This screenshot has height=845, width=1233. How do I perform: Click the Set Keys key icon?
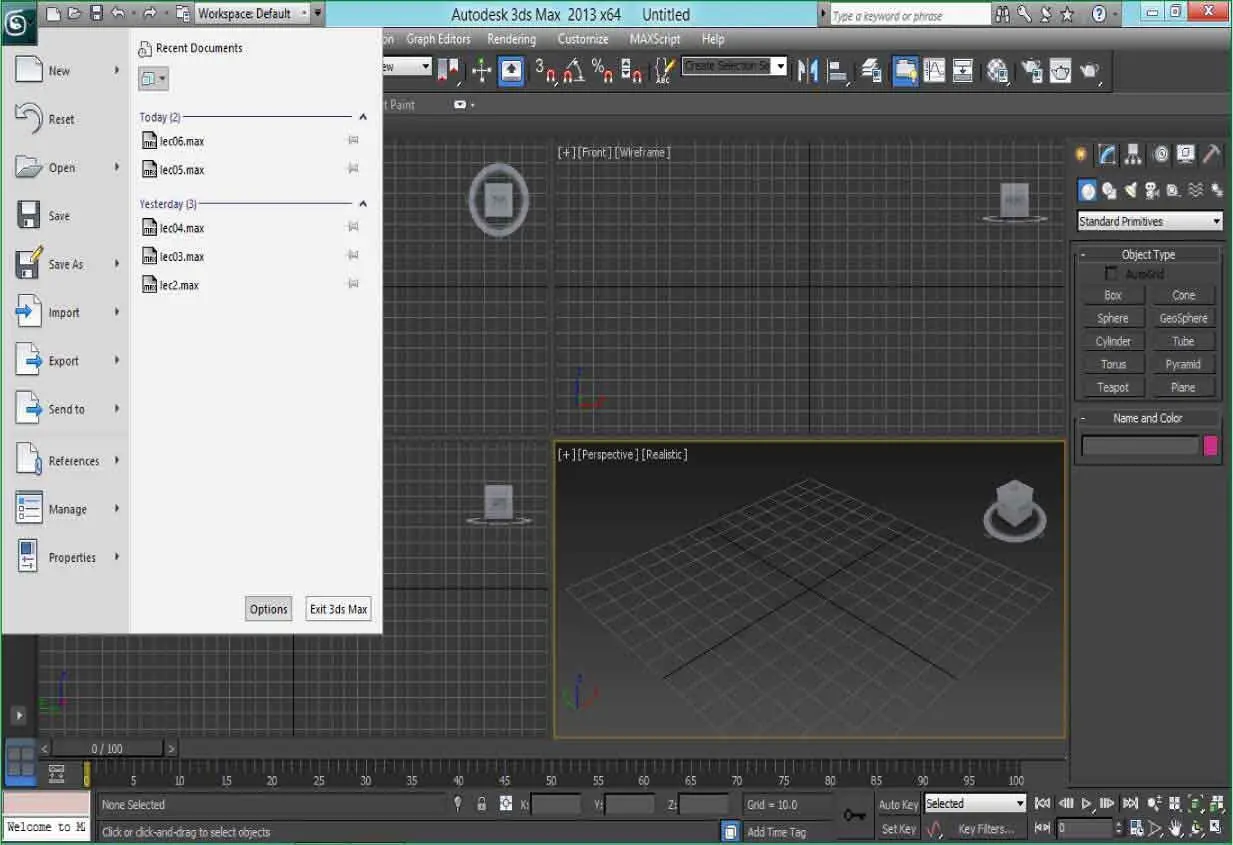[854, 815]
